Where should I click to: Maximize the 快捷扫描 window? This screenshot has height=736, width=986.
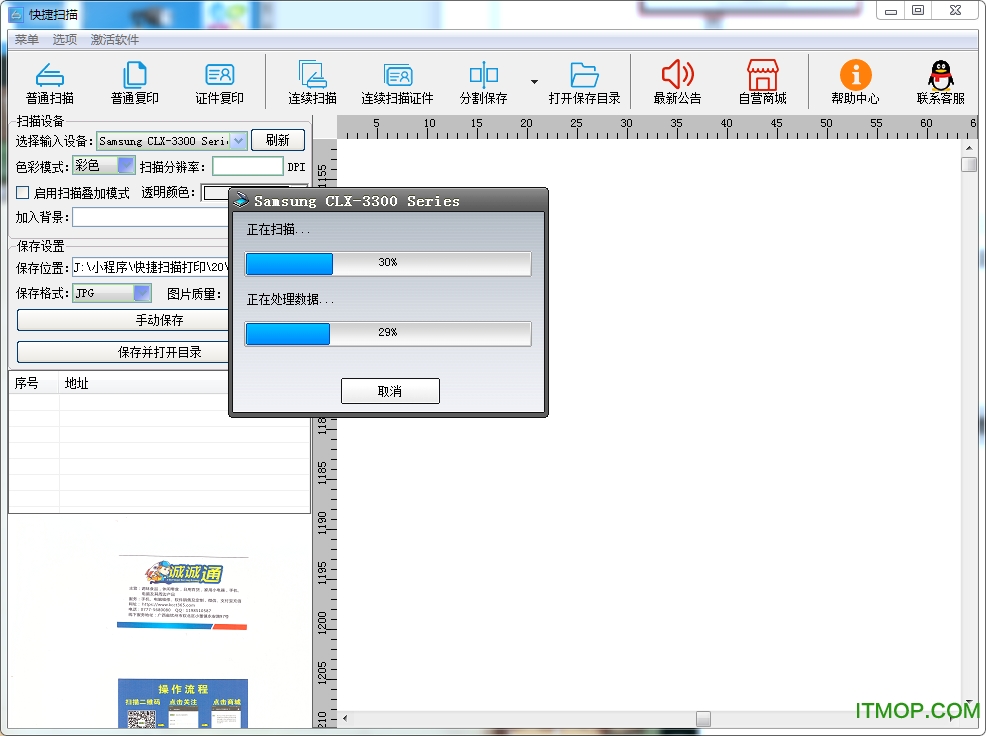point(918,11)
